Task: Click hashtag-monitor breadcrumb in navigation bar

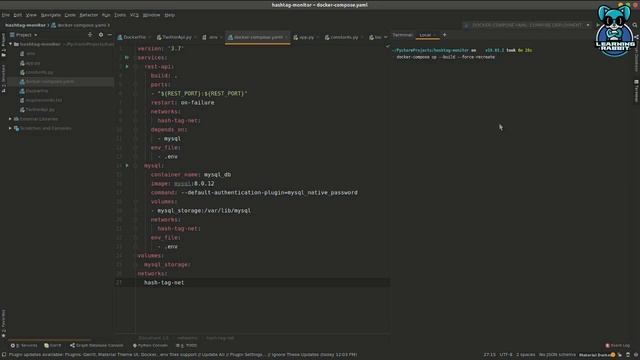Action: pyautogui.click(x=25, y=25)
